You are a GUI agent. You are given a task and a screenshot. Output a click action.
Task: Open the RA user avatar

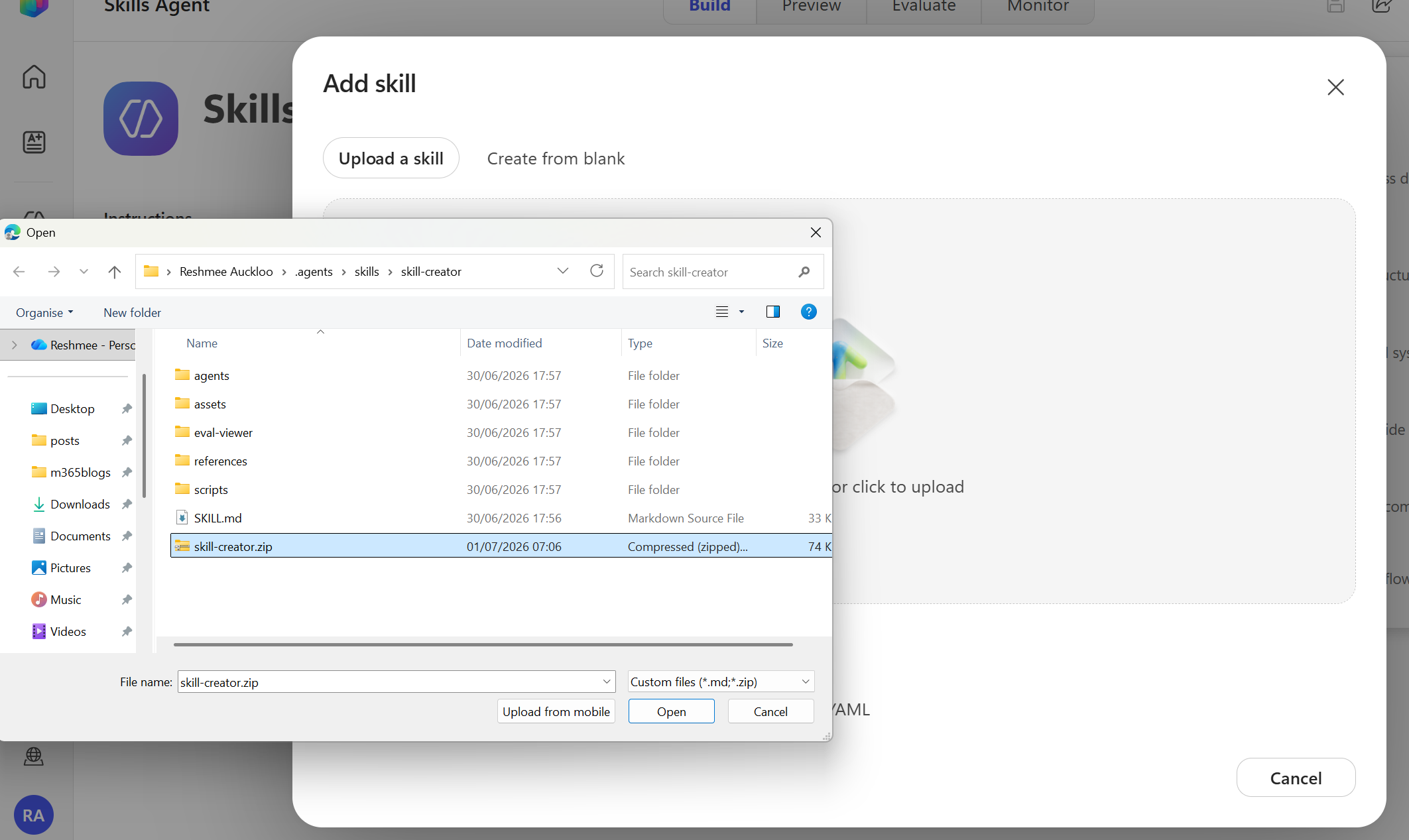tap(34, 815)
